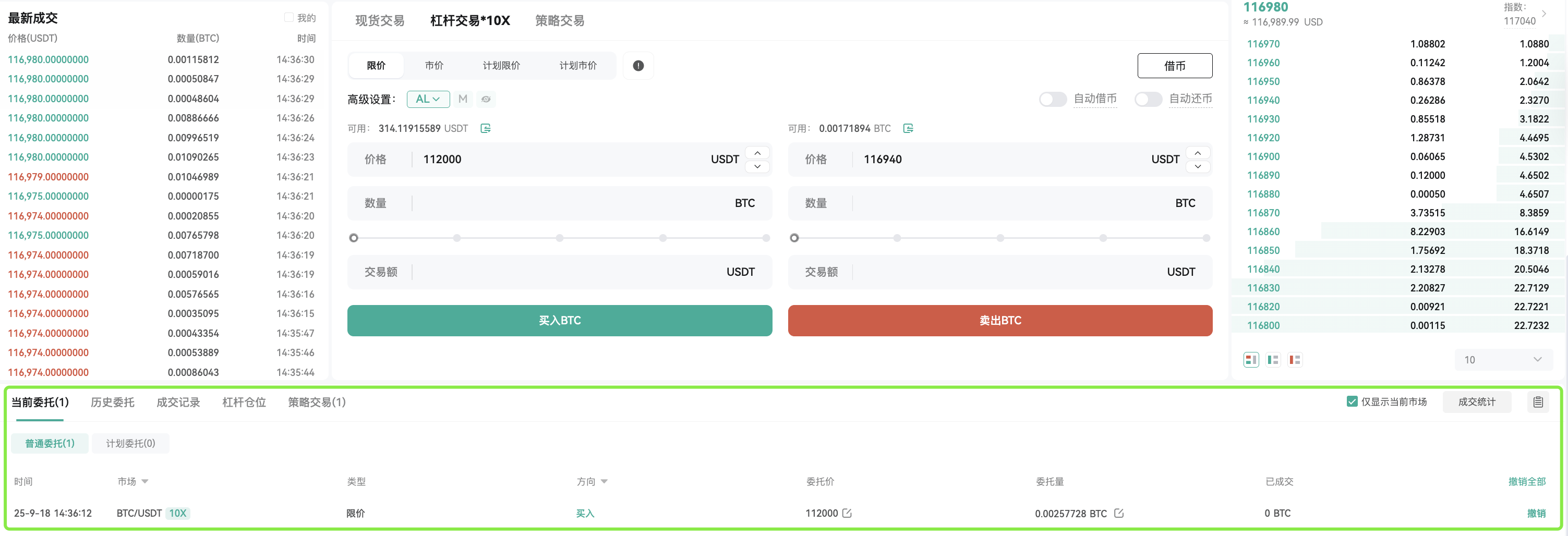Enable the 自动还币 auto-repay switch
The width and height of the screenshot is (1568, 536).
pos(1148,99)
